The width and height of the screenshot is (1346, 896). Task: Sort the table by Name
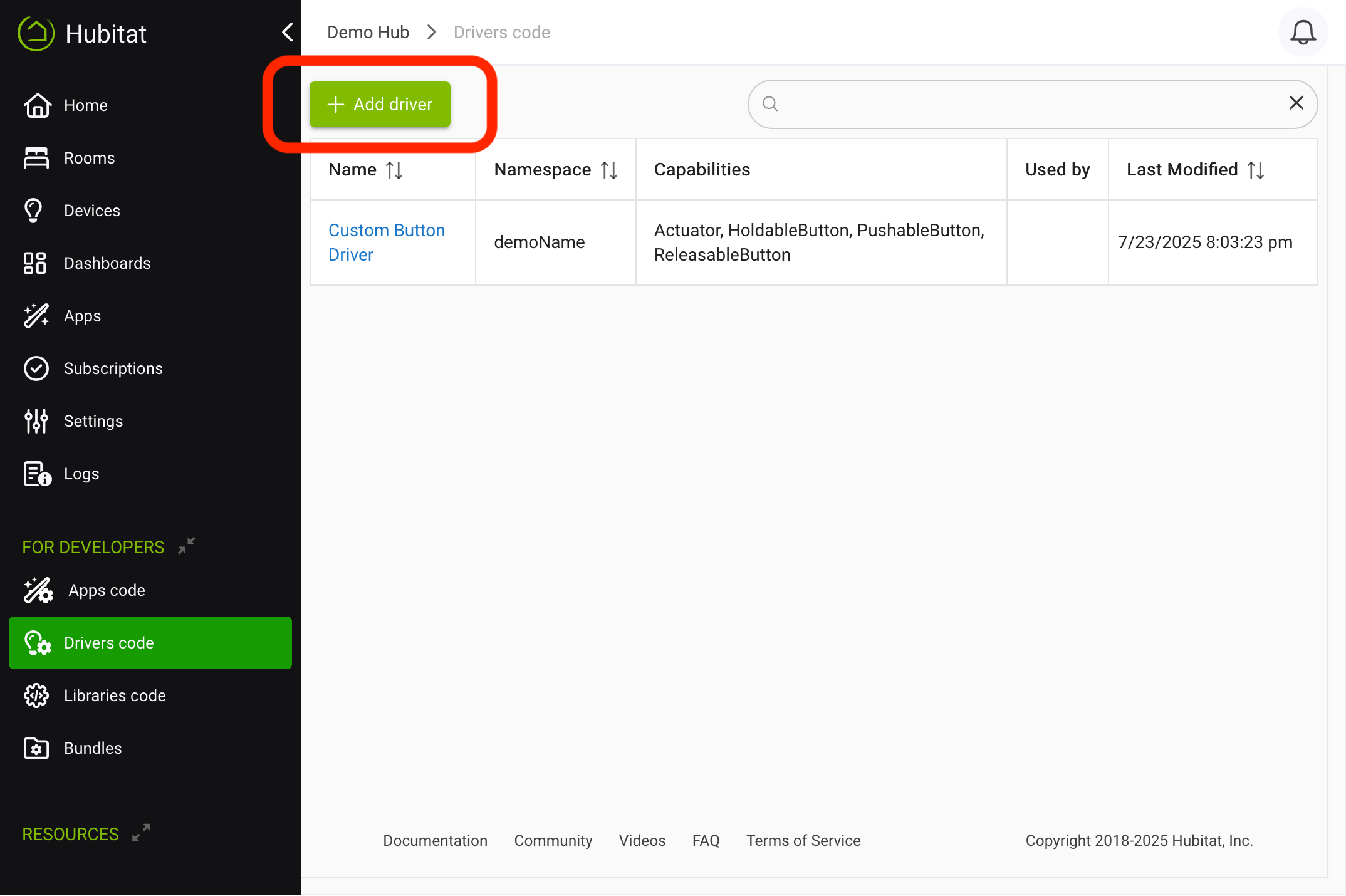click(394, 170)
